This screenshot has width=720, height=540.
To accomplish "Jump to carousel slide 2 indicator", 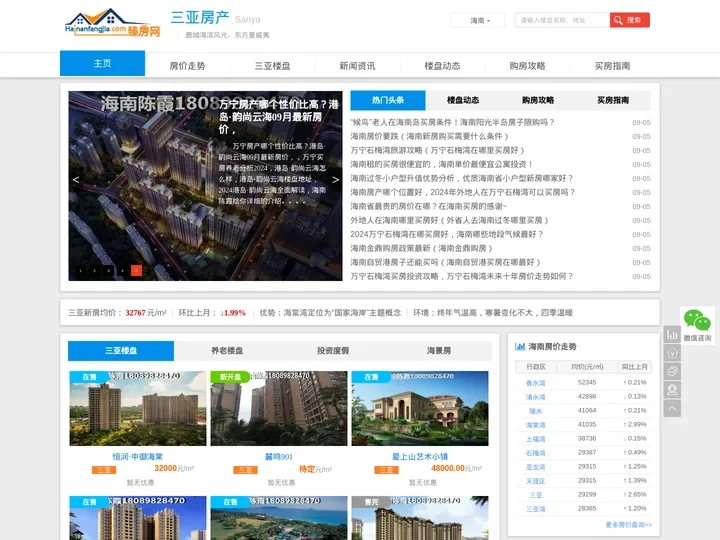I will 95,270.
